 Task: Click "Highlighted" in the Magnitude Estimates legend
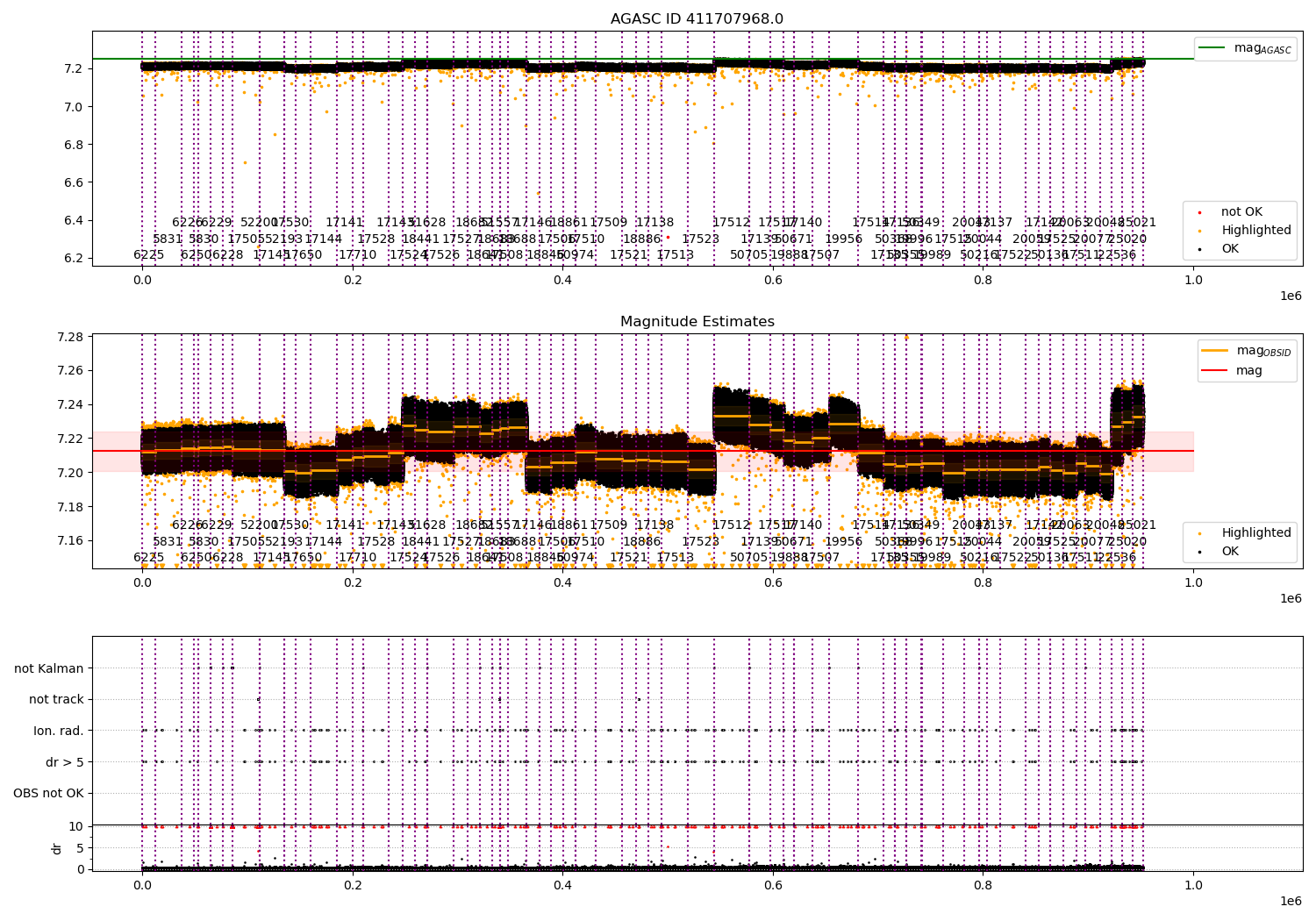pyautogui.click(x=1256, y=533)
